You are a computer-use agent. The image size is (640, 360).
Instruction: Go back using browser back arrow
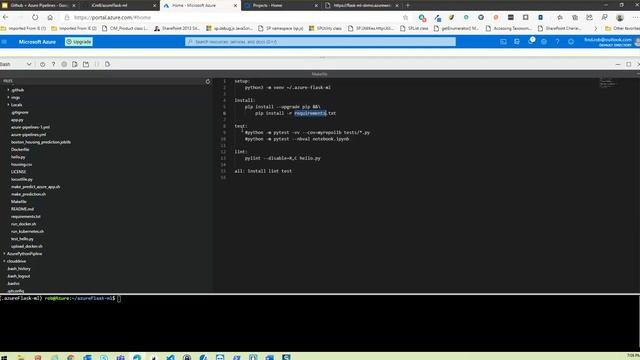pyautogui.click(x=5, y=17)
